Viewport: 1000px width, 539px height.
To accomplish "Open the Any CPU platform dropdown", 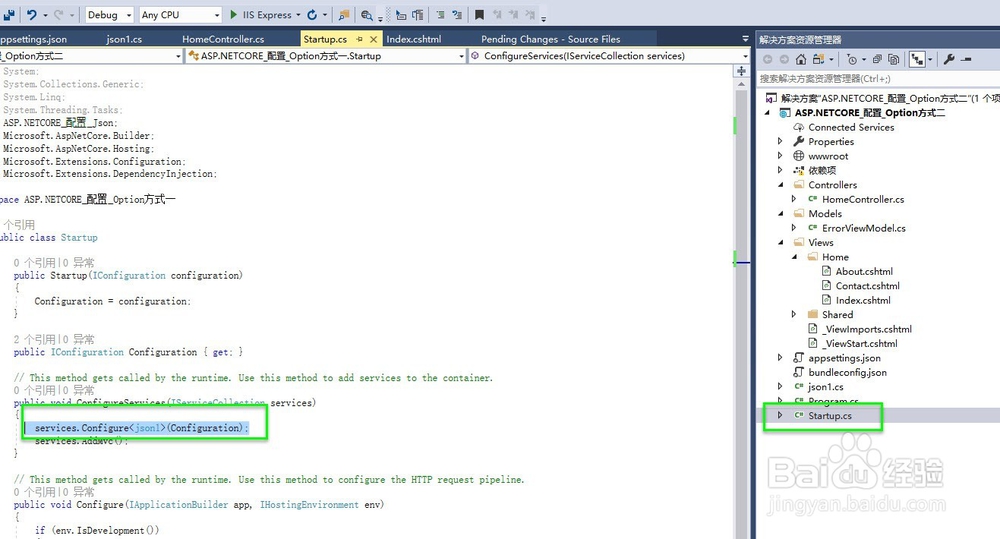I will pyautogui.click(x=217, y=15).
